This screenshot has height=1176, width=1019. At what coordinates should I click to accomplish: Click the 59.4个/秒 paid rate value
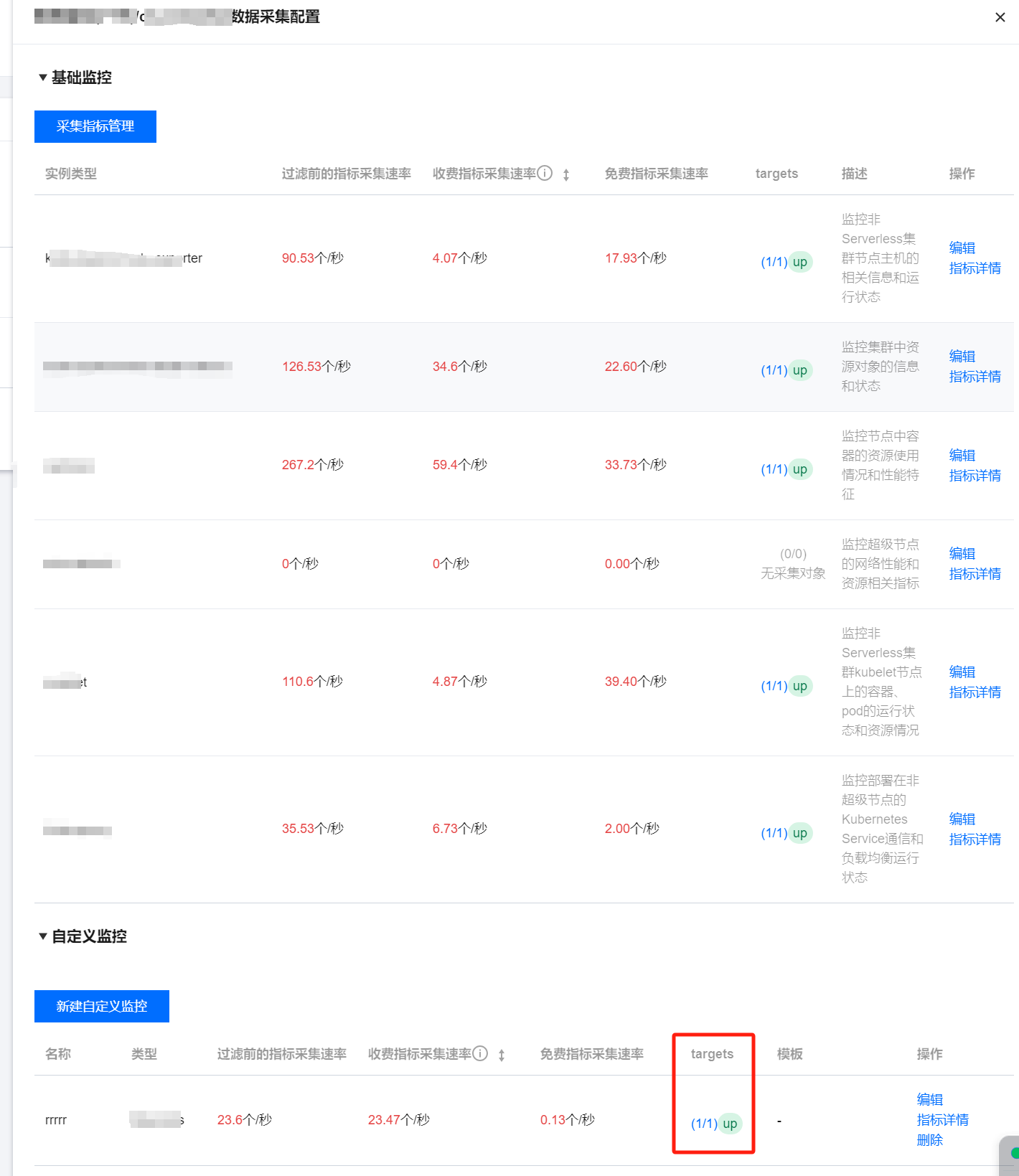[459, 465]
